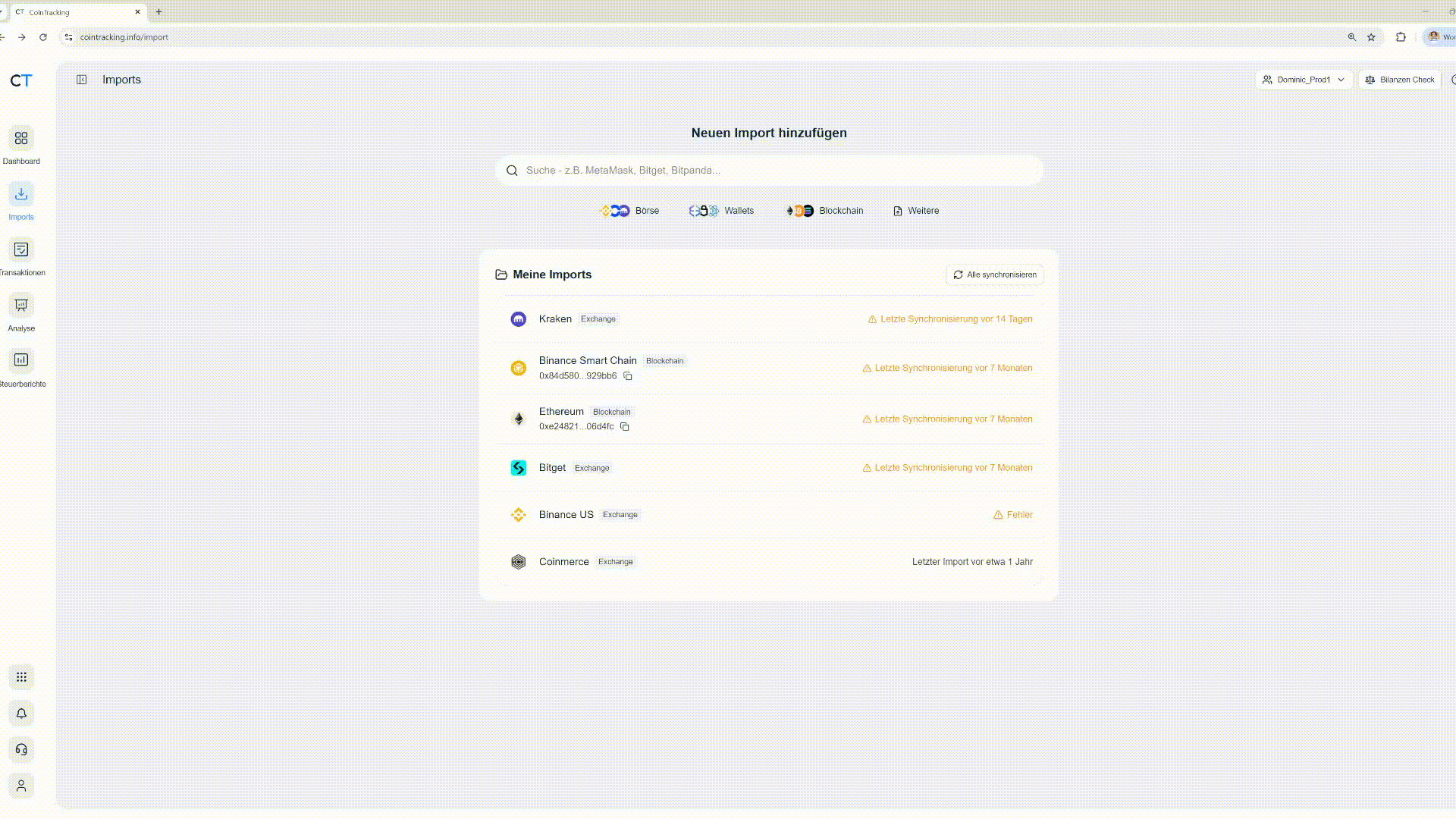Click the Fehler status for Binance US
Screen dimensions: 1456x819
[x=1013, y=515]
